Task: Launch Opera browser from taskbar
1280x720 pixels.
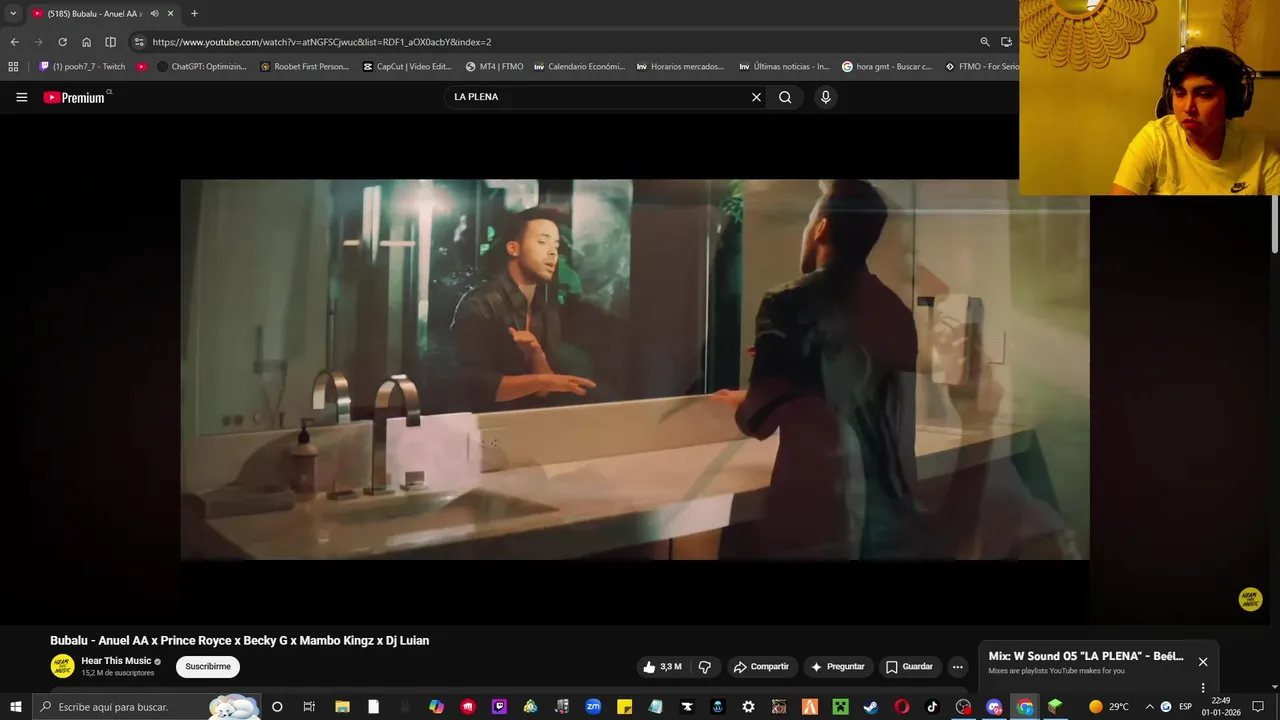Action: coord(902,707)
